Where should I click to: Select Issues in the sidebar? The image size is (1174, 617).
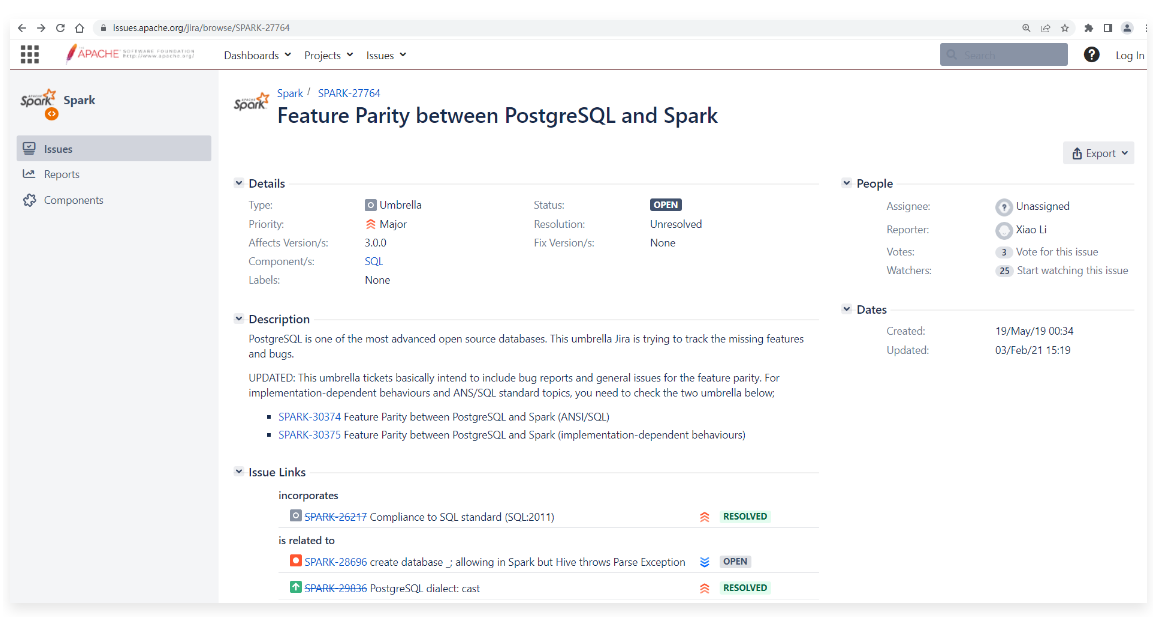tap(114, 148)
